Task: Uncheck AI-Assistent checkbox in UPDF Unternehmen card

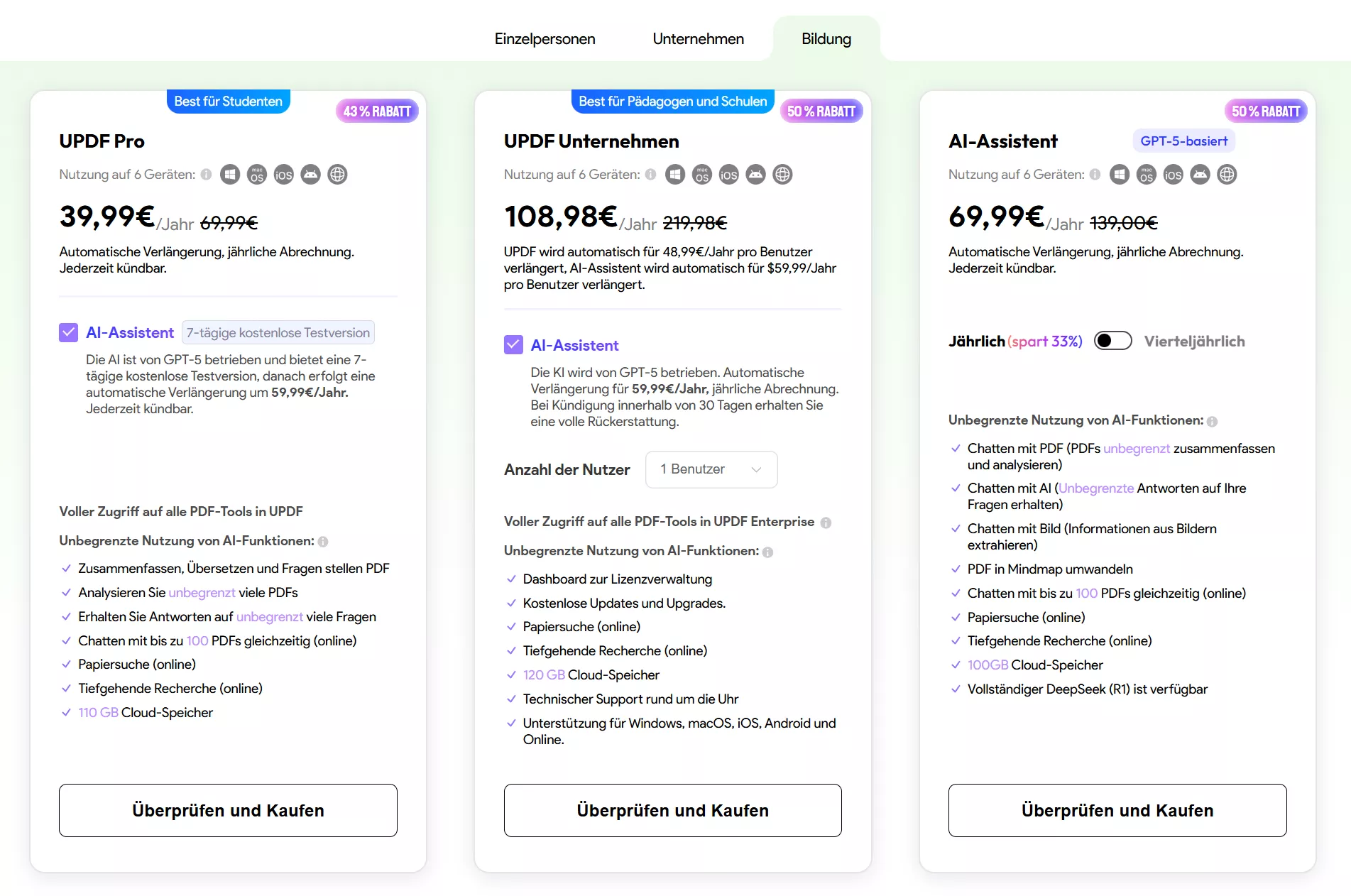Action: (x=513, y=345)
